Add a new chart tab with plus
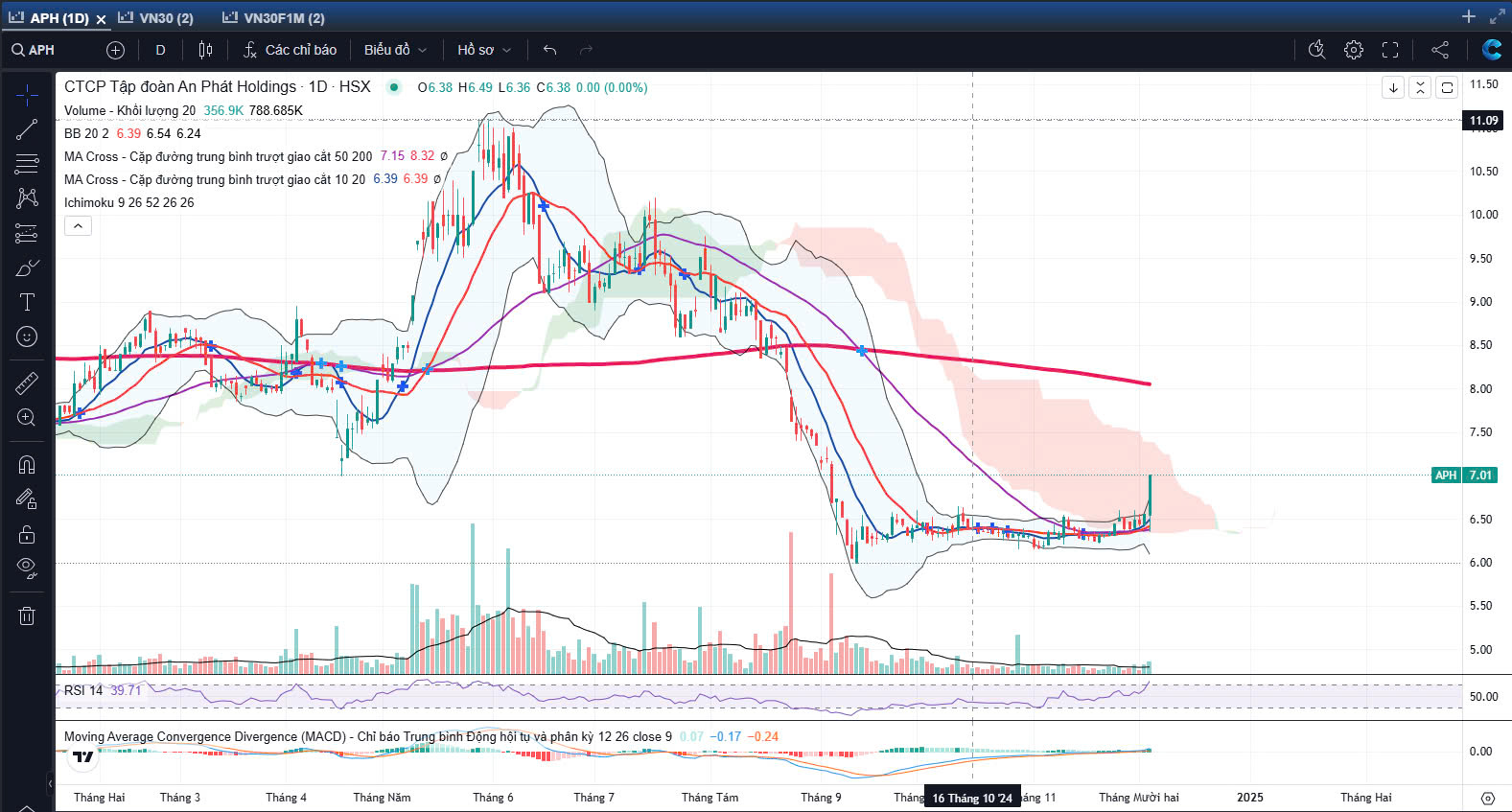The width and height of the screenshot is (1512, 812). pos(1468,16)
